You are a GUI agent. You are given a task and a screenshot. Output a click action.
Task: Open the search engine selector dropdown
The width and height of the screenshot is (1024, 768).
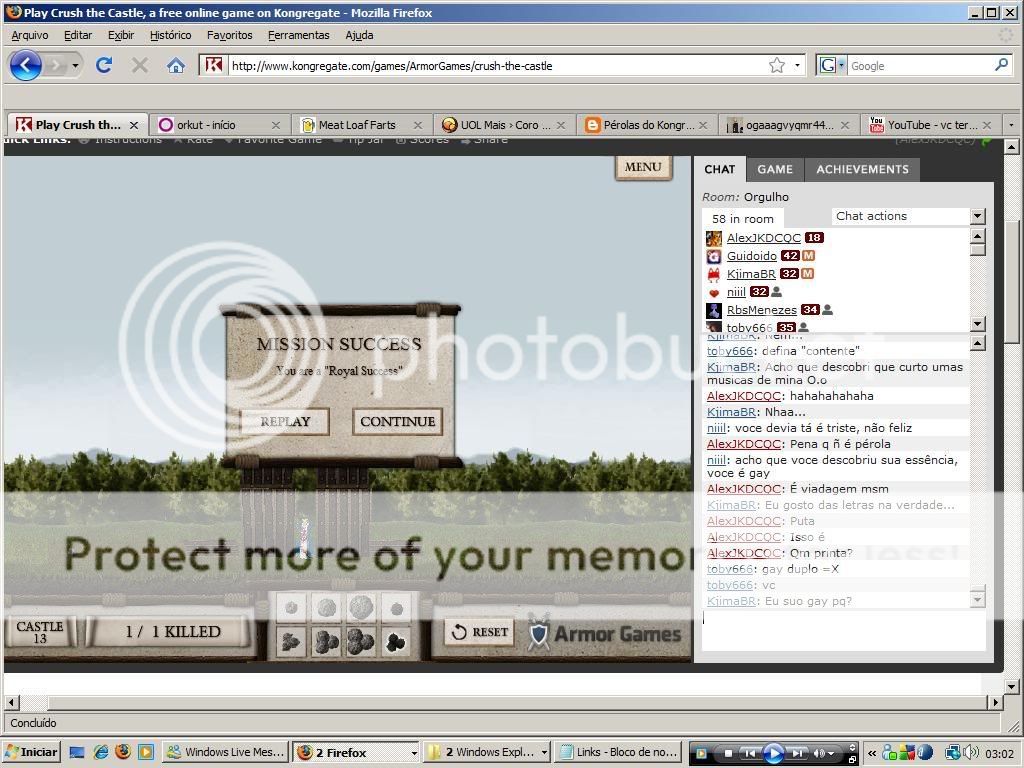pos(832,66)
